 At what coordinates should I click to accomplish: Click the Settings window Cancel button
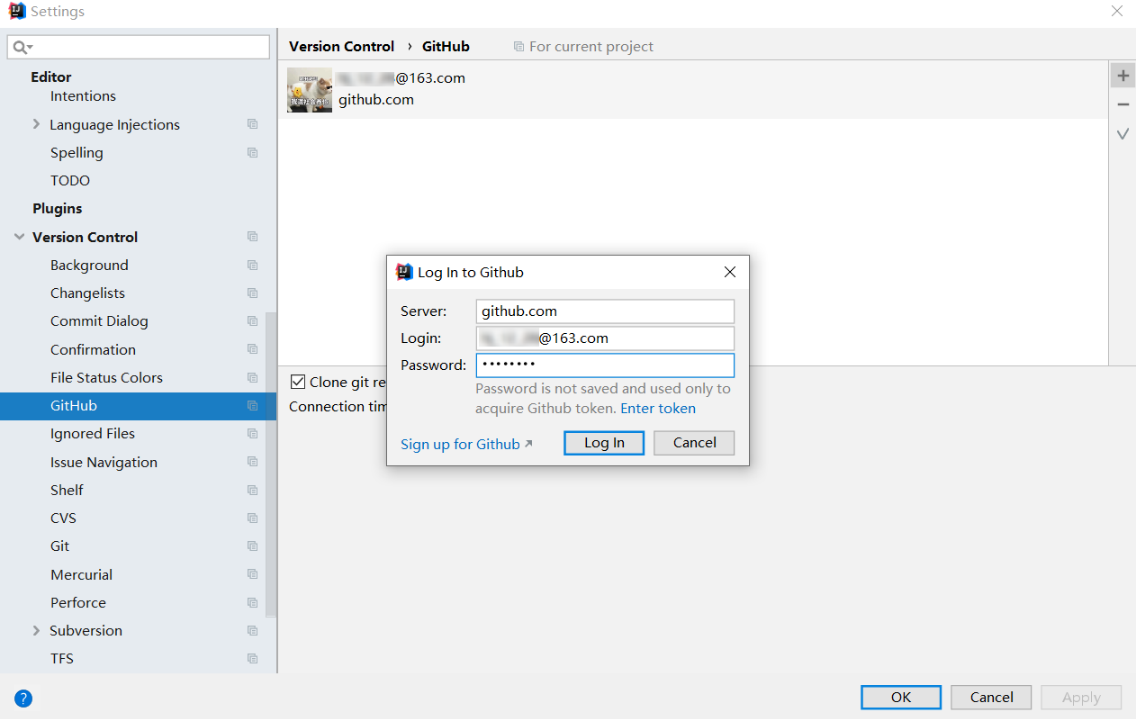(991, 697)
